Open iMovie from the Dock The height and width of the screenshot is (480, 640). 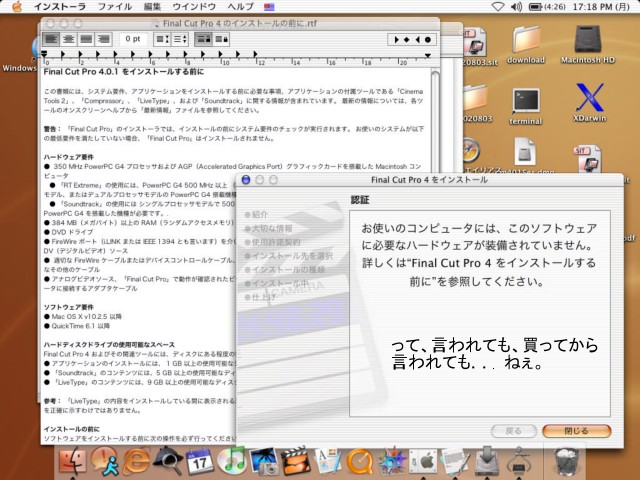[296, 460]
